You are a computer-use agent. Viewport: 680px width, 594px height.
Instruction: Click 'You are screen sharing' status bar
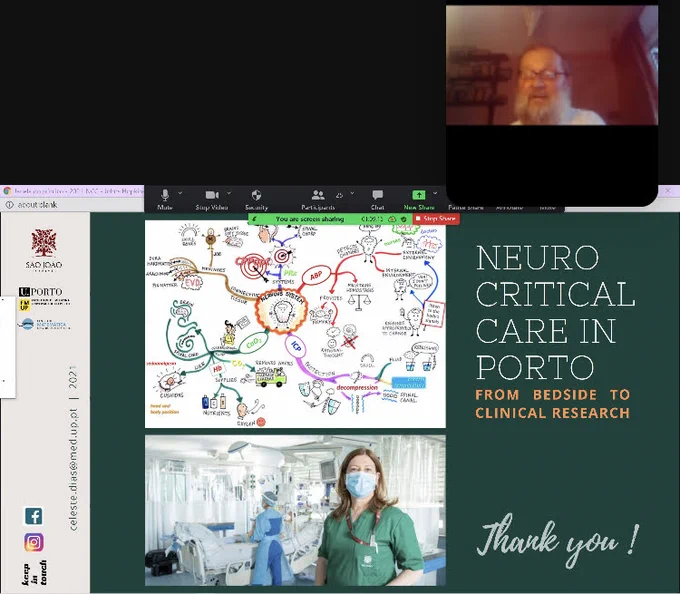pos(310,219)
